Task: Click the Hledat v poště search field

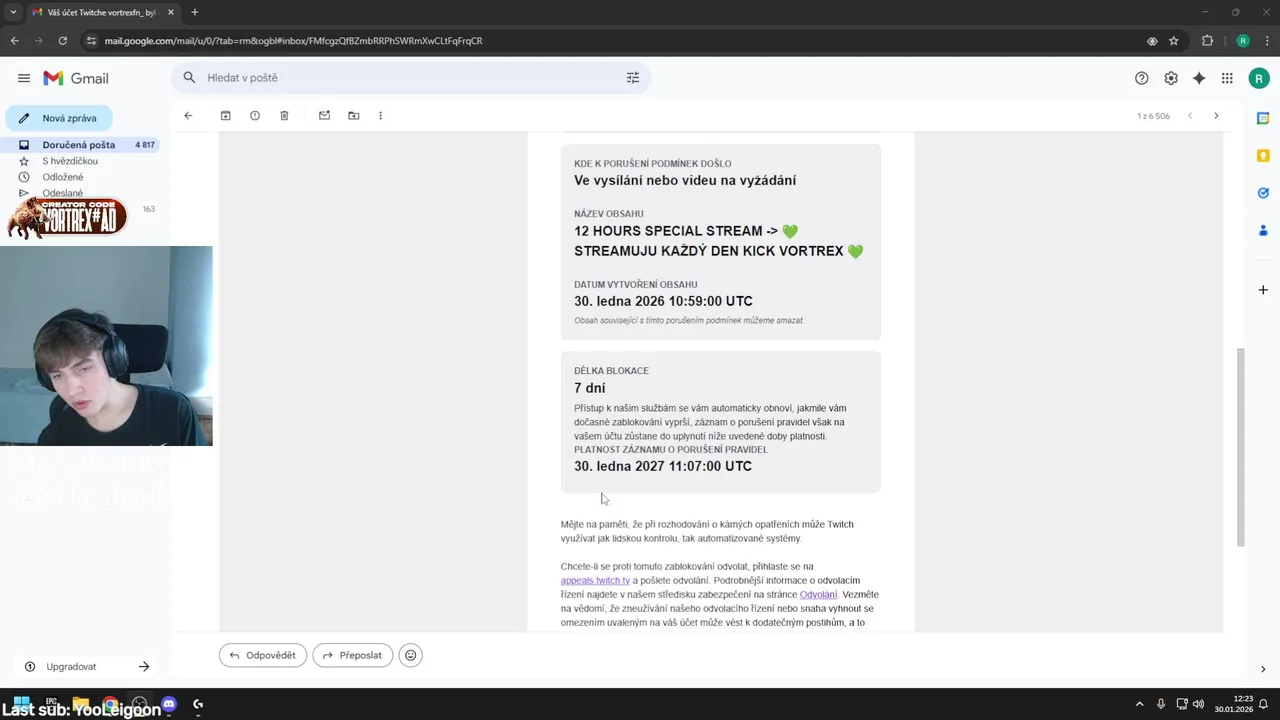Action: pos(410,78)
